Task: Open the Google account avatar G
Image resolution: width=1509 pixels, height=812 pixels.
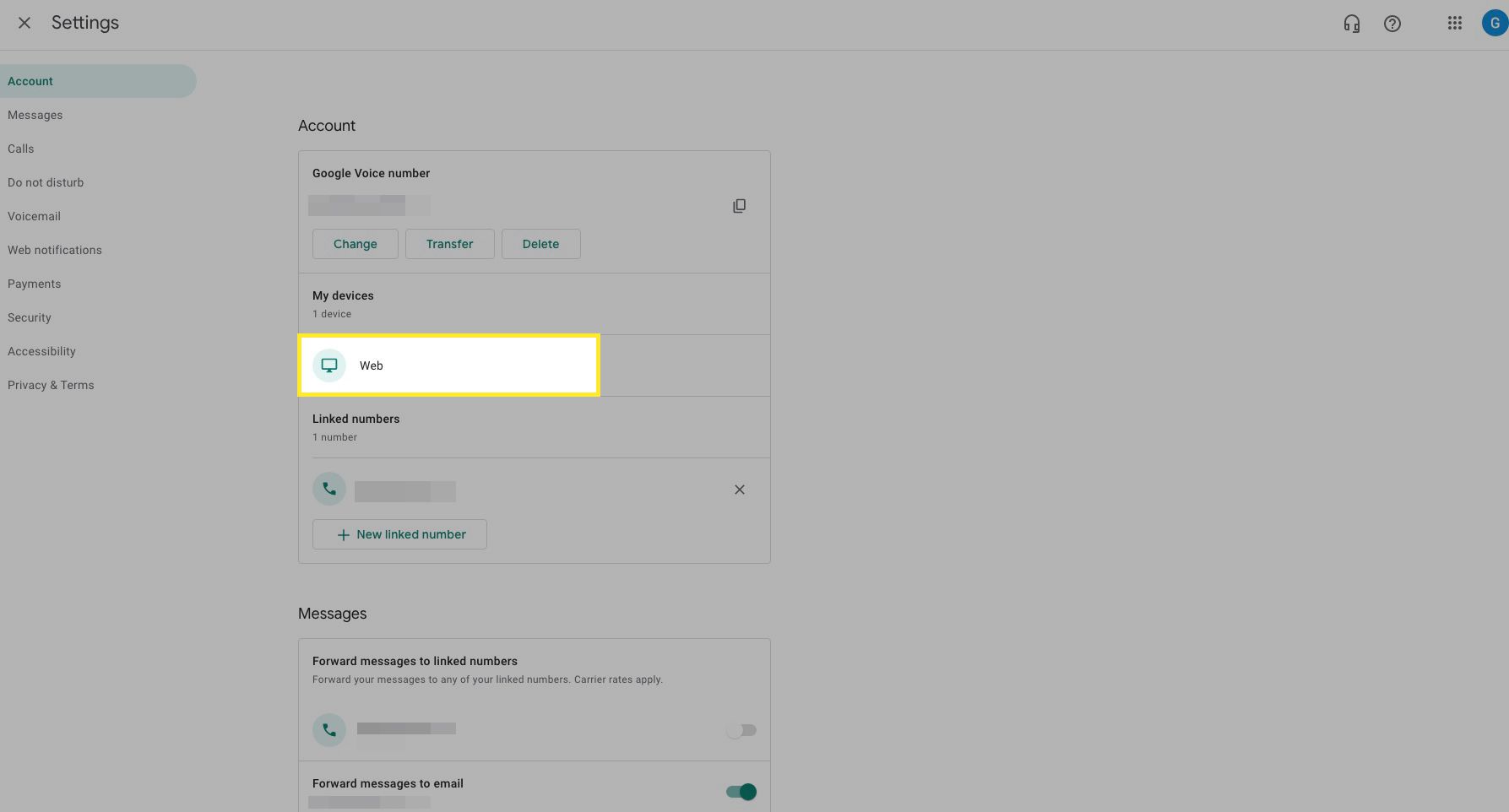Action: point(1495,24)
